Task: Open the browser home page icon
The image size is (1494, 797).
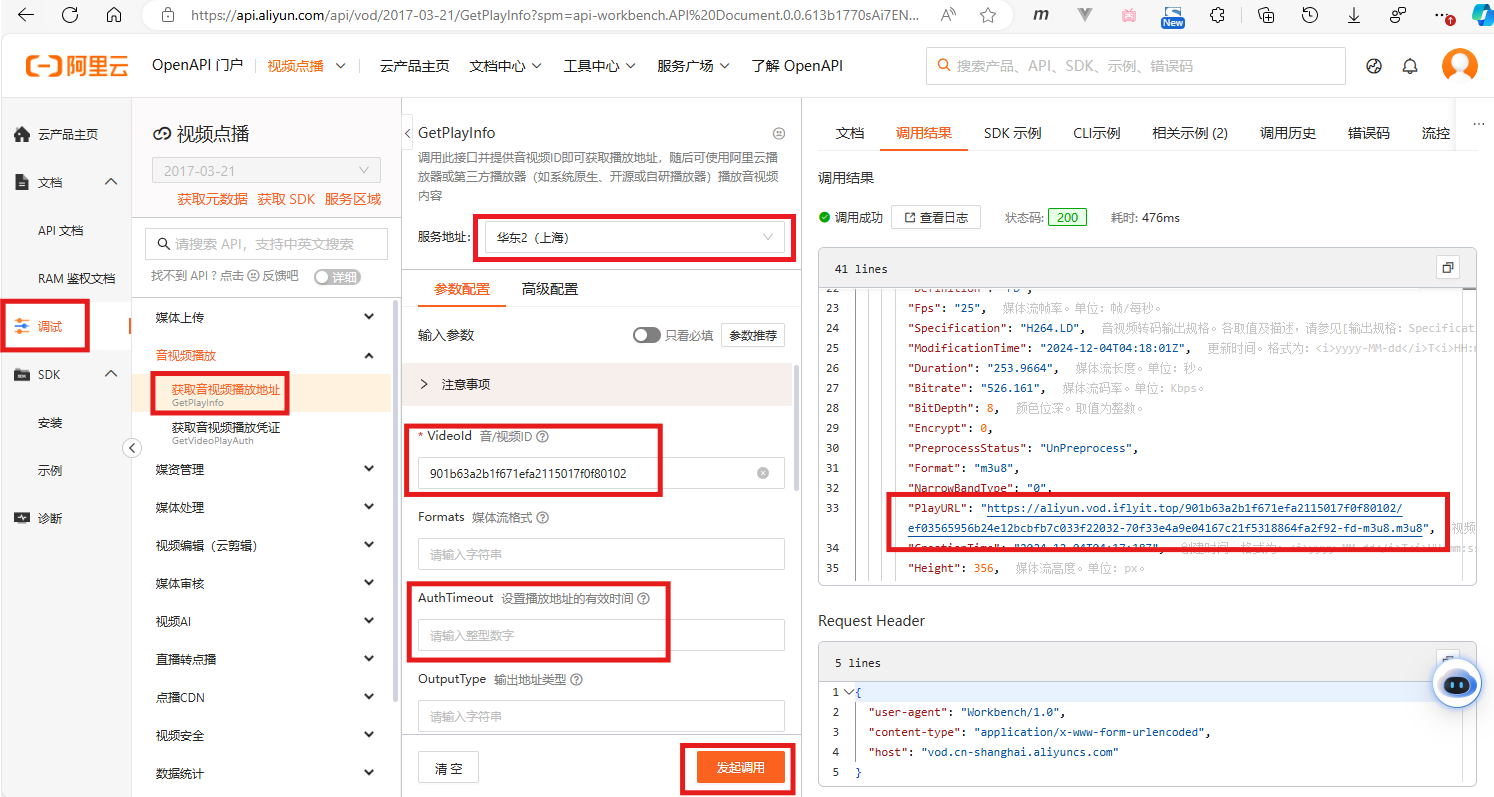Action: tap(114, 15)
